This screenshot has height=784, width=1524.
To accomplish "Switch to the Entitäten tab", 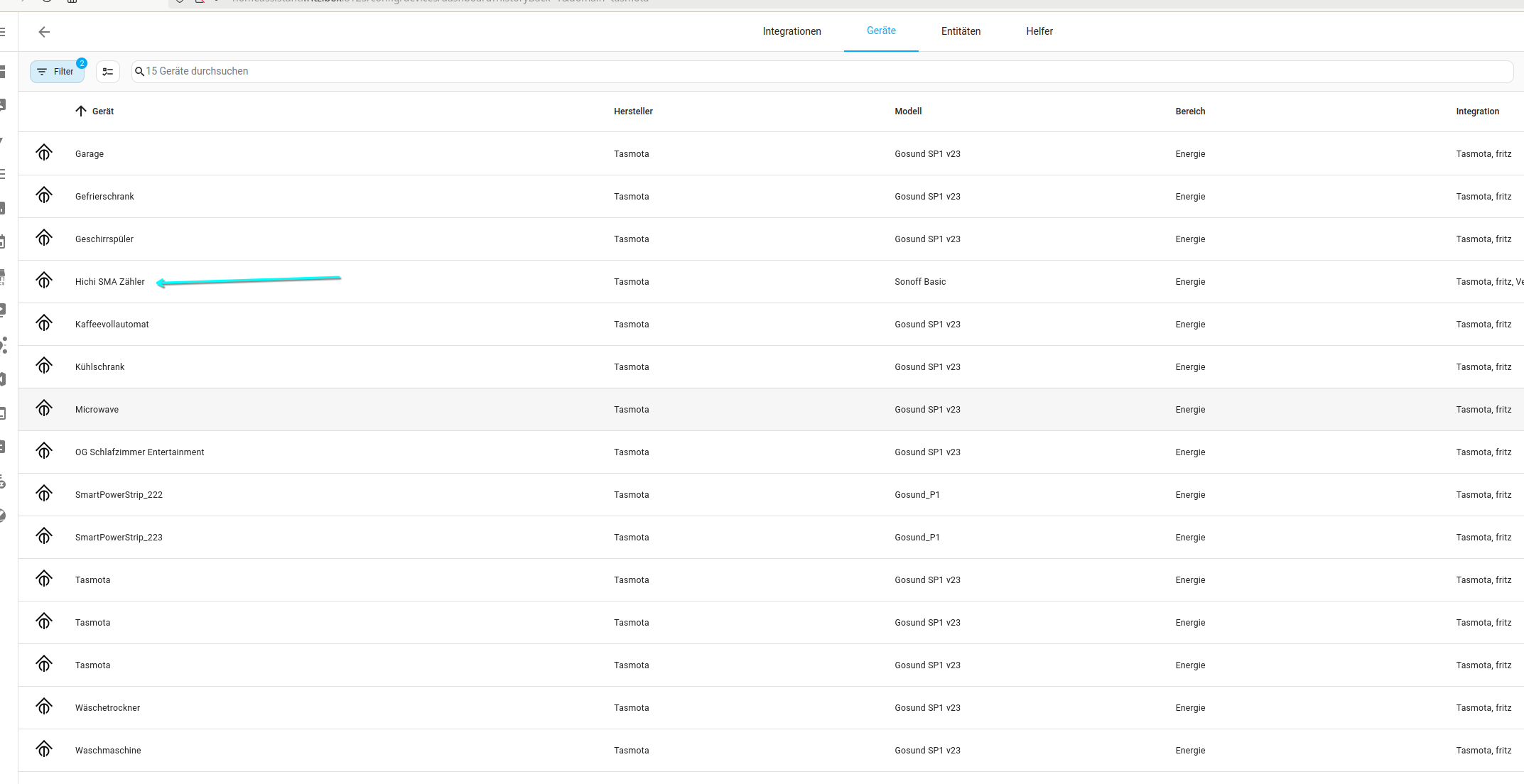I will pos(961,31).
